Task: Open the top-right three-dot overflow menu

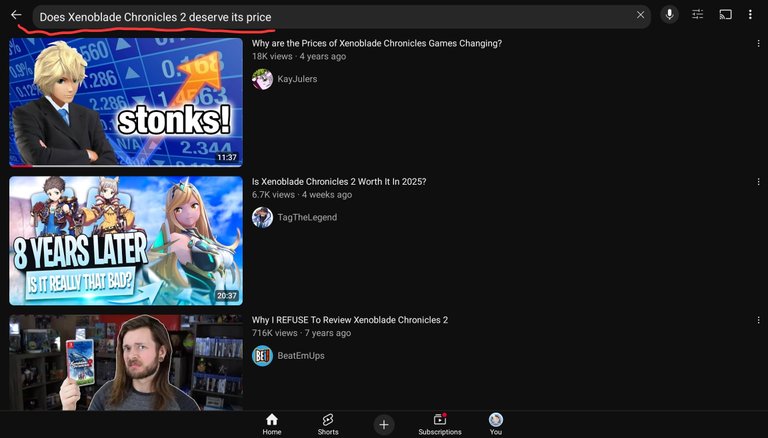Action: tap(750, 15)
